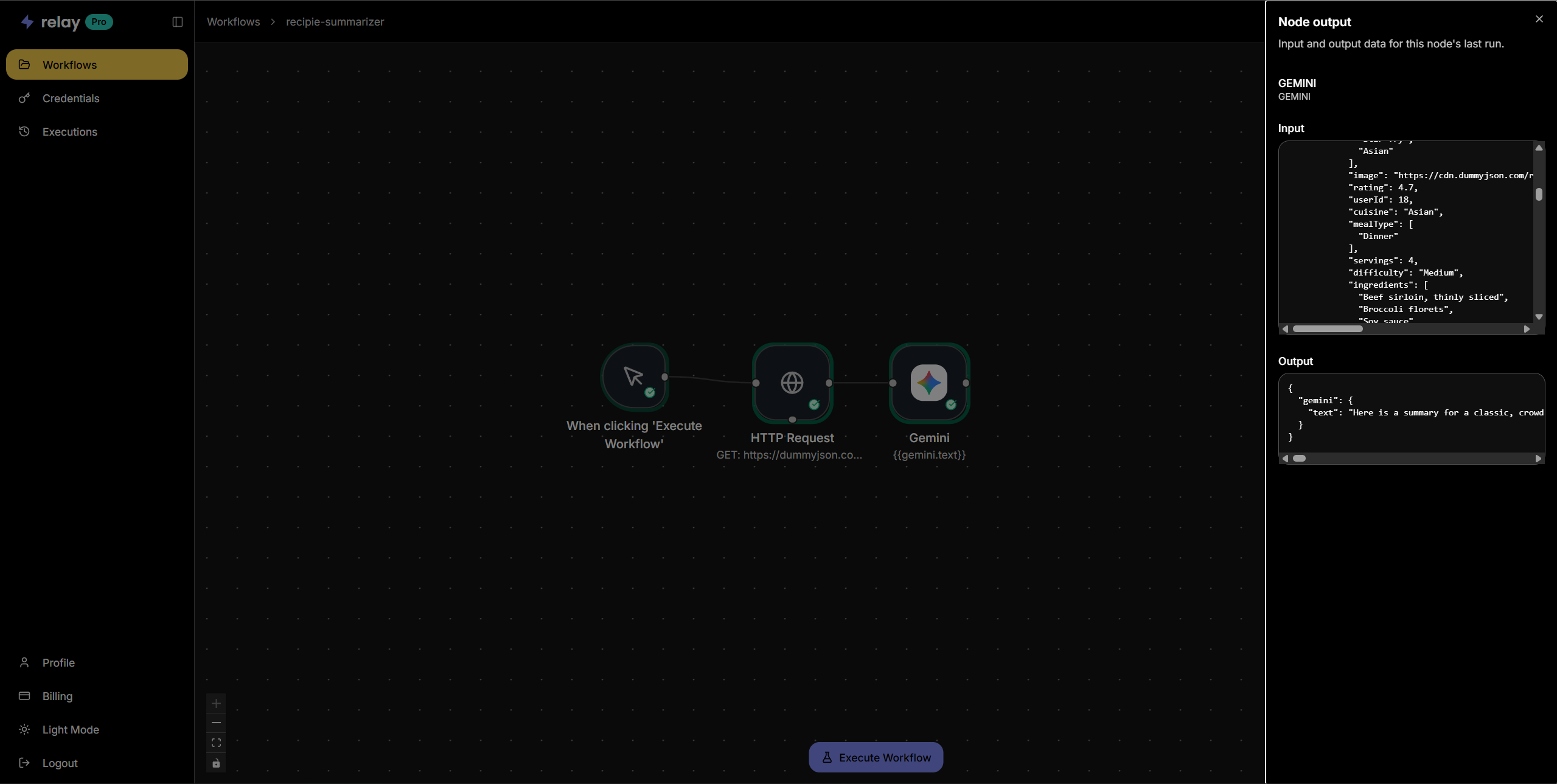Click the Gemini node's input handle
1557x784 pixels.
pos(893,383)
